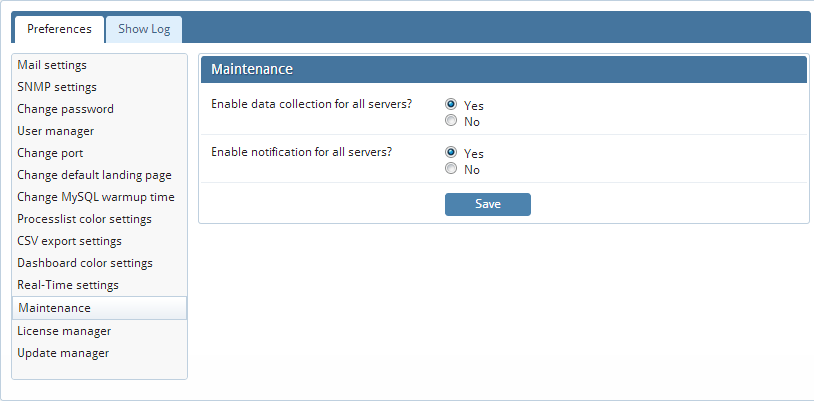814x401 pixels.
Task: Switch to the Show Log tab
Action: (x=144, y=29)
